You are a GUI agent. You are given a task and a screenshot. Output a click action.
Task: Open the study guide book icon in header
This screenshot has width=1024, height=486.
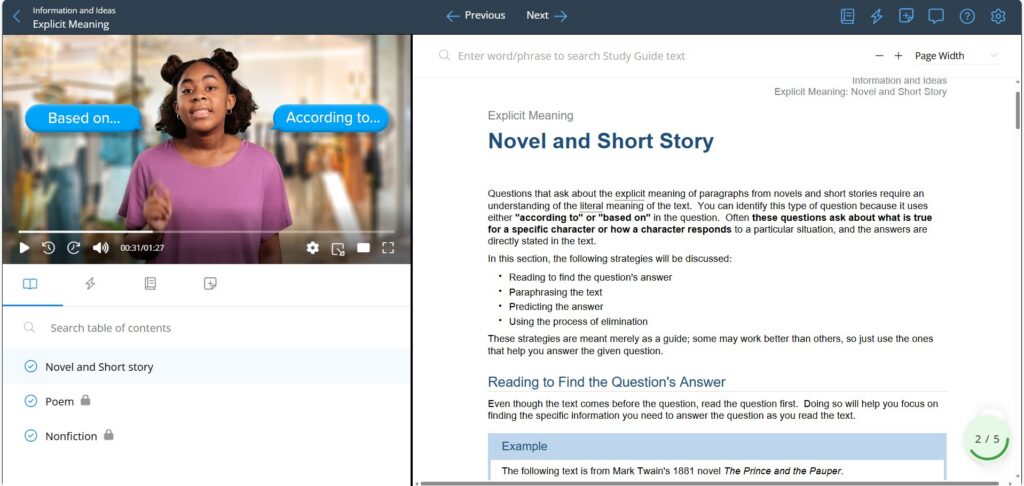[847, 16]
